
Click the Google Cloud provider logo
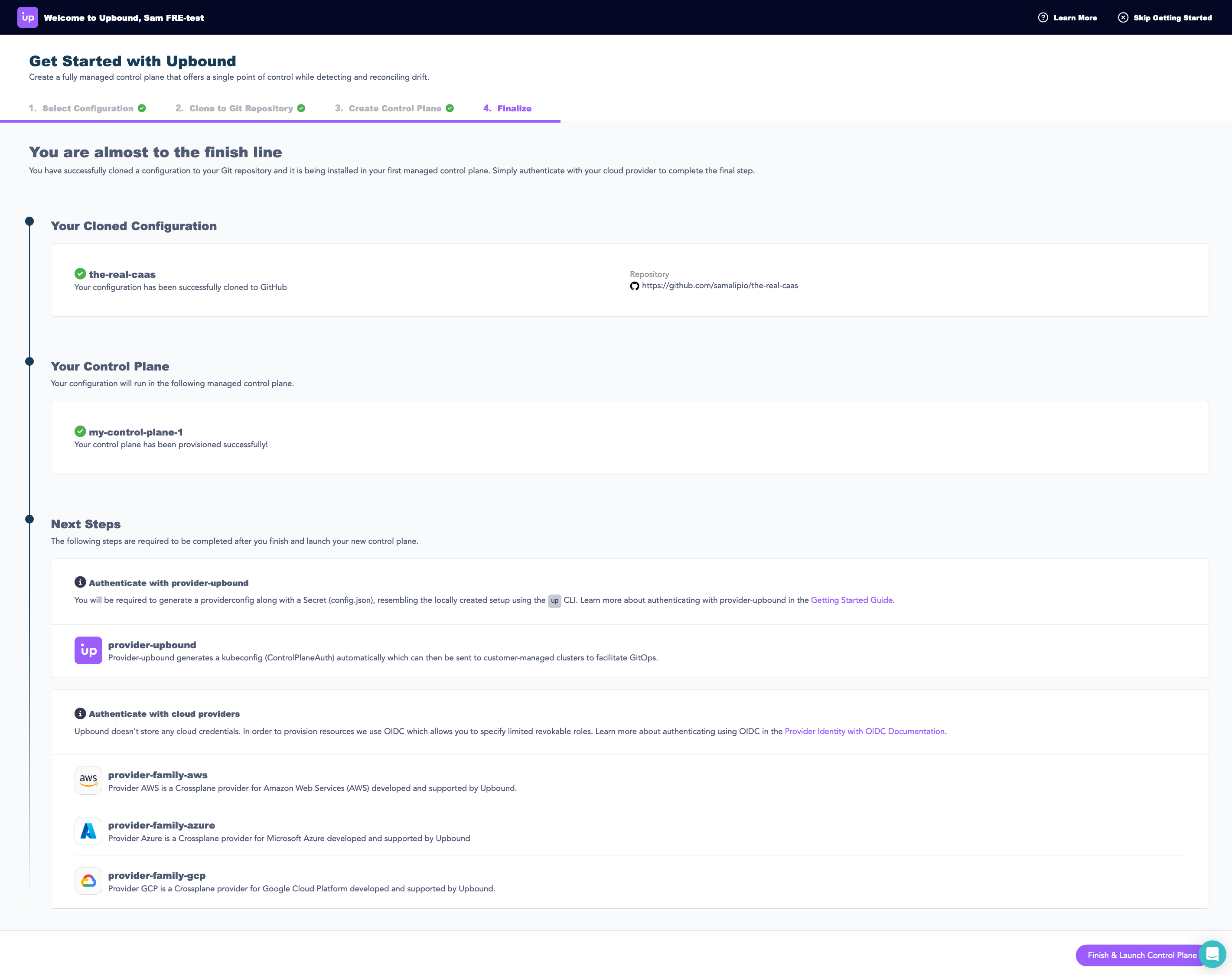pyautogui.click(x=88, y=881)
